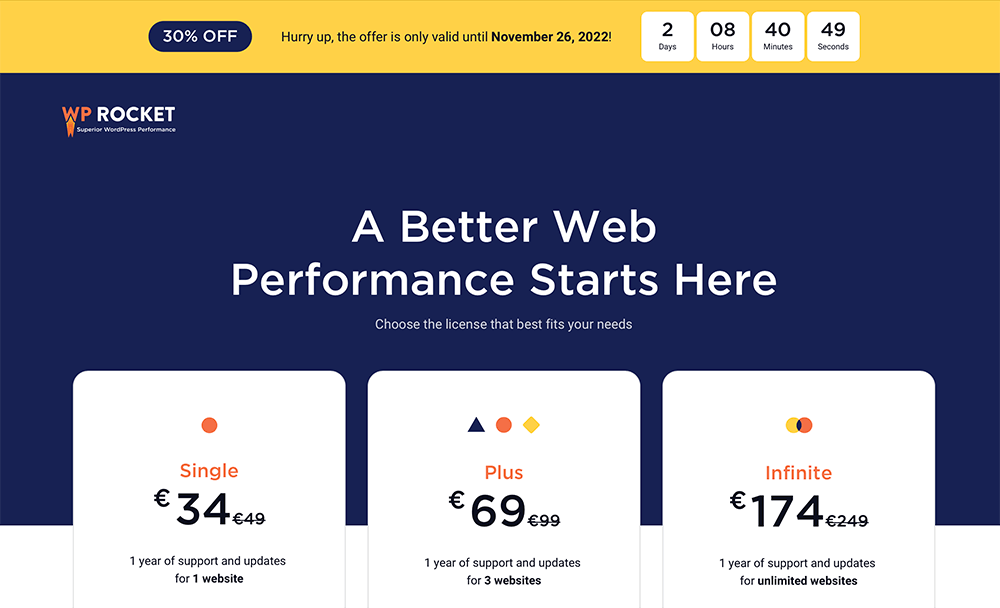Click the Hours countdown tile showing 08
The image size is (1000, 608).
[722, 35]
